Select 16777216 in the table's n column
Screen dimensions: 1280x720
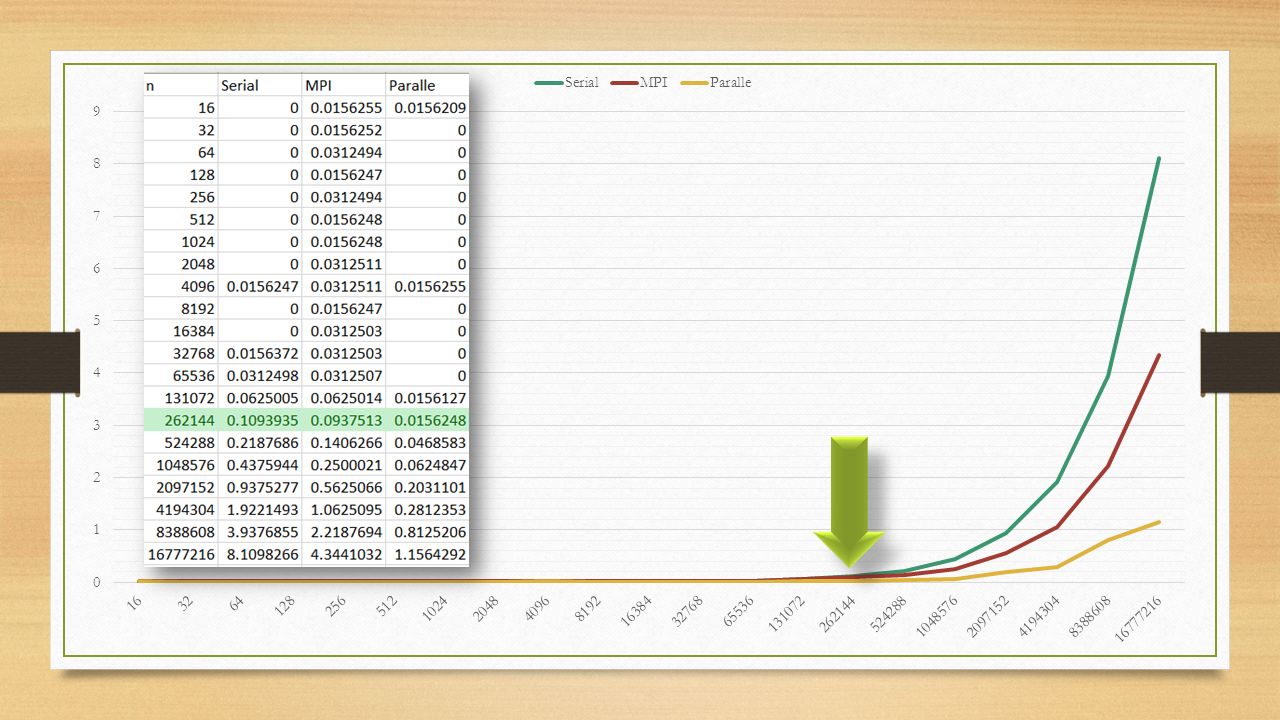click(x=182, y=554)
